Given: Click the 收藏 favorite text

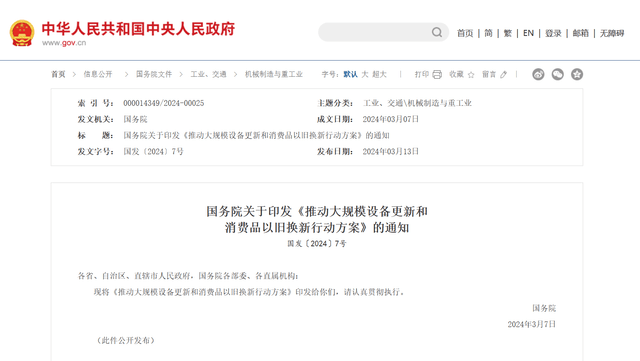Looking at the screenshot, I should (x=456, y=74).
